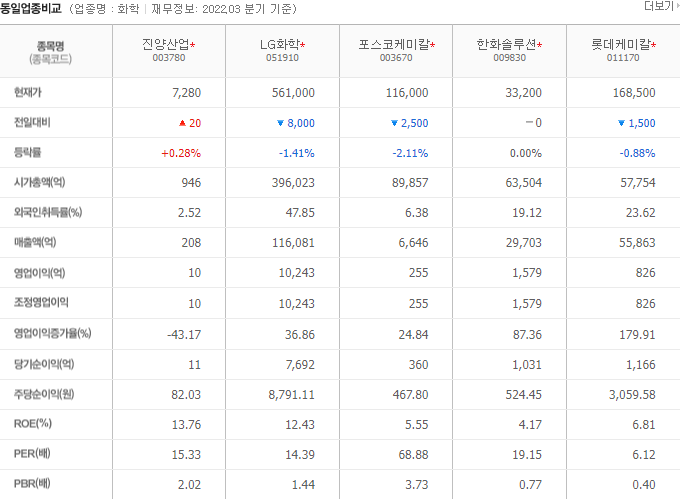Open the 더보기 link at top right
Image resolution: width=680 pixels, height=500 pixels.
tap(661, 6)
